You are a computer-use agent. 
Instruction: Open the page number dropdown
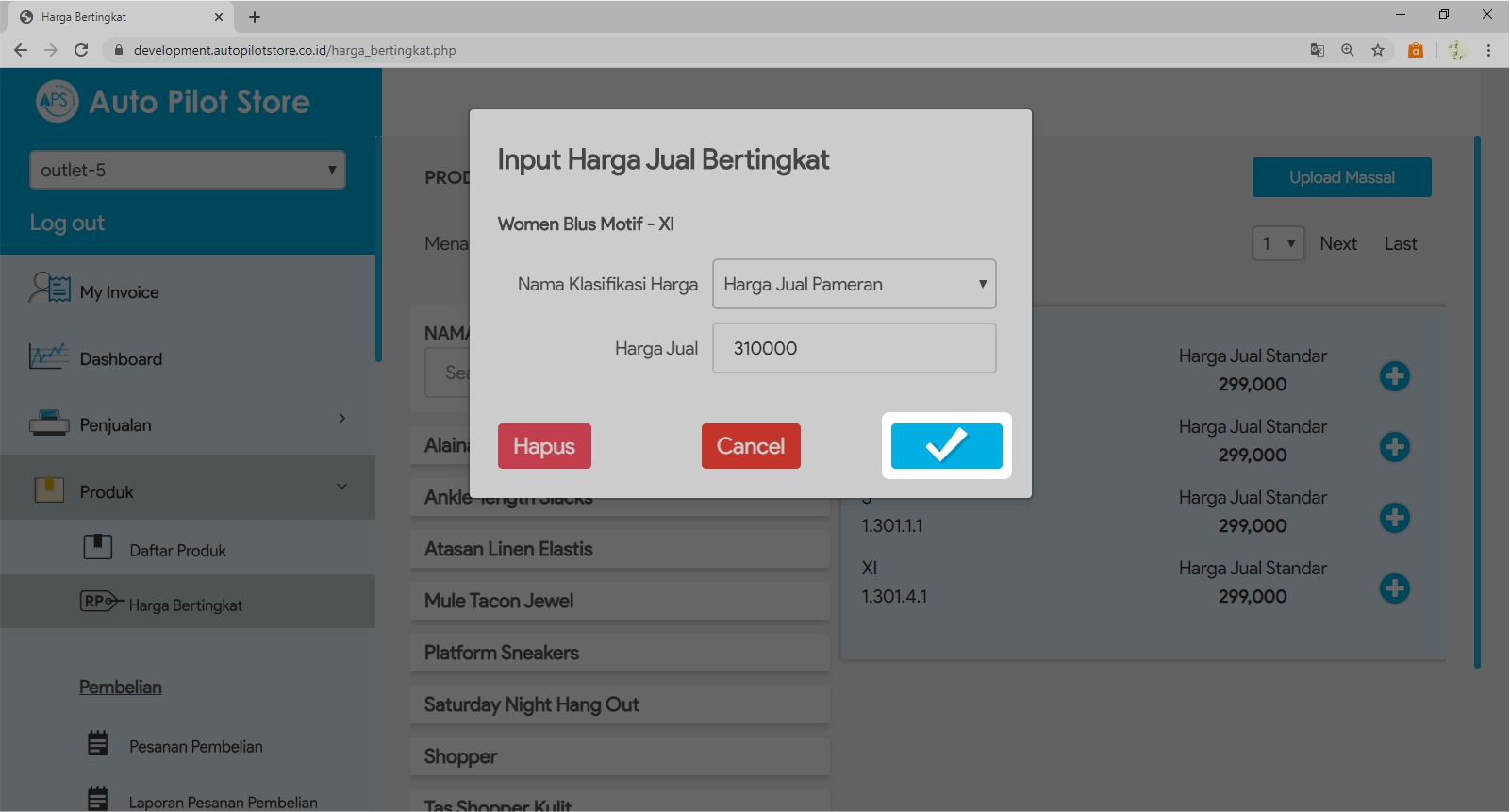click(x=1278, y=243)
